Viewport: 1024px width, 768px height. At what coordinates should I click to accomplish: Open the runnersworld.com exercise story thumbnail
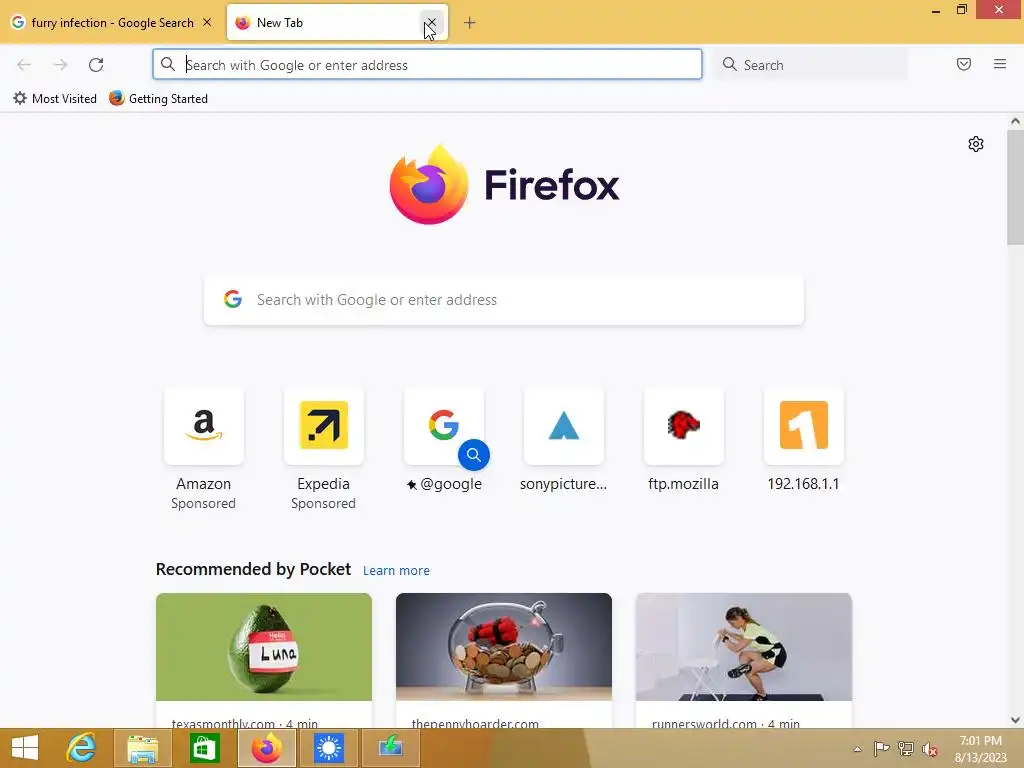pyautogui.click(x=744, y=647)
